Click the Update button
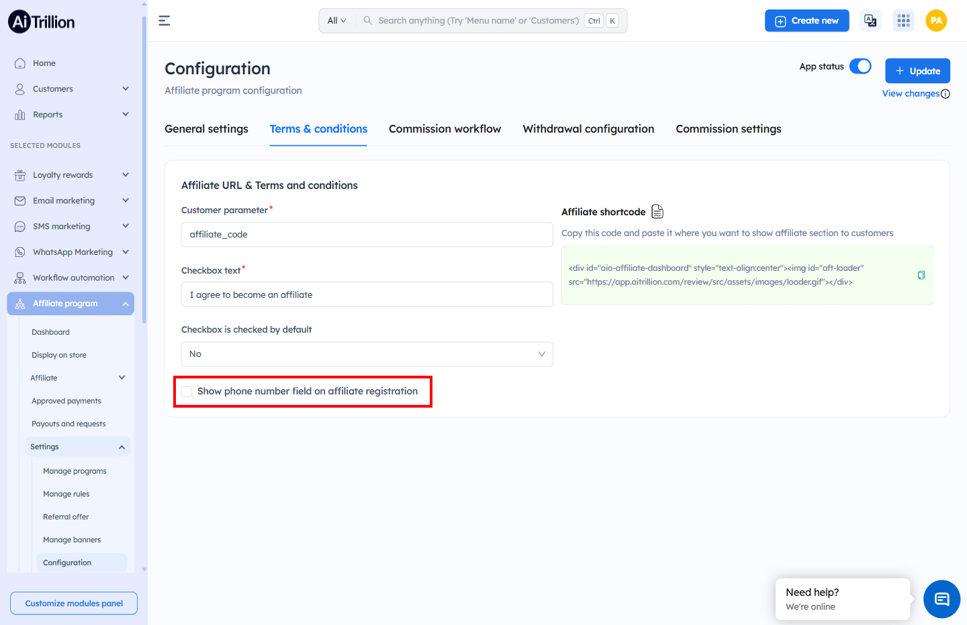Image resolution: width=967 pixels, height=625 pixels. (x=918, y=71)
